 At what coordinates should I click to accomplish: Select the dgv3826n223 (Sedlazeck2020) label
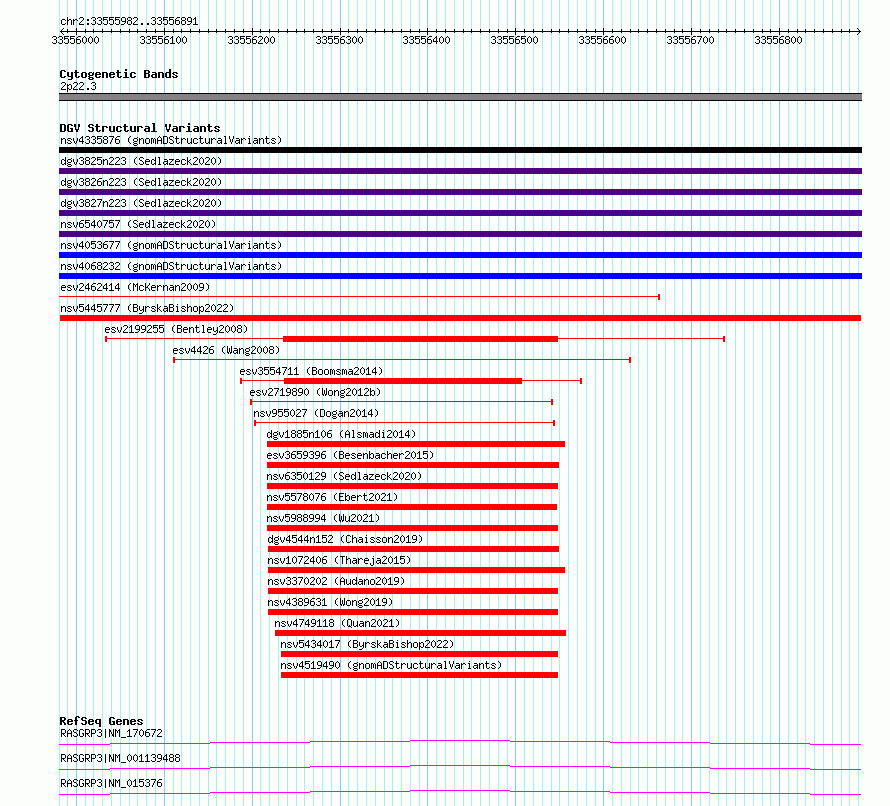(141, 182)
